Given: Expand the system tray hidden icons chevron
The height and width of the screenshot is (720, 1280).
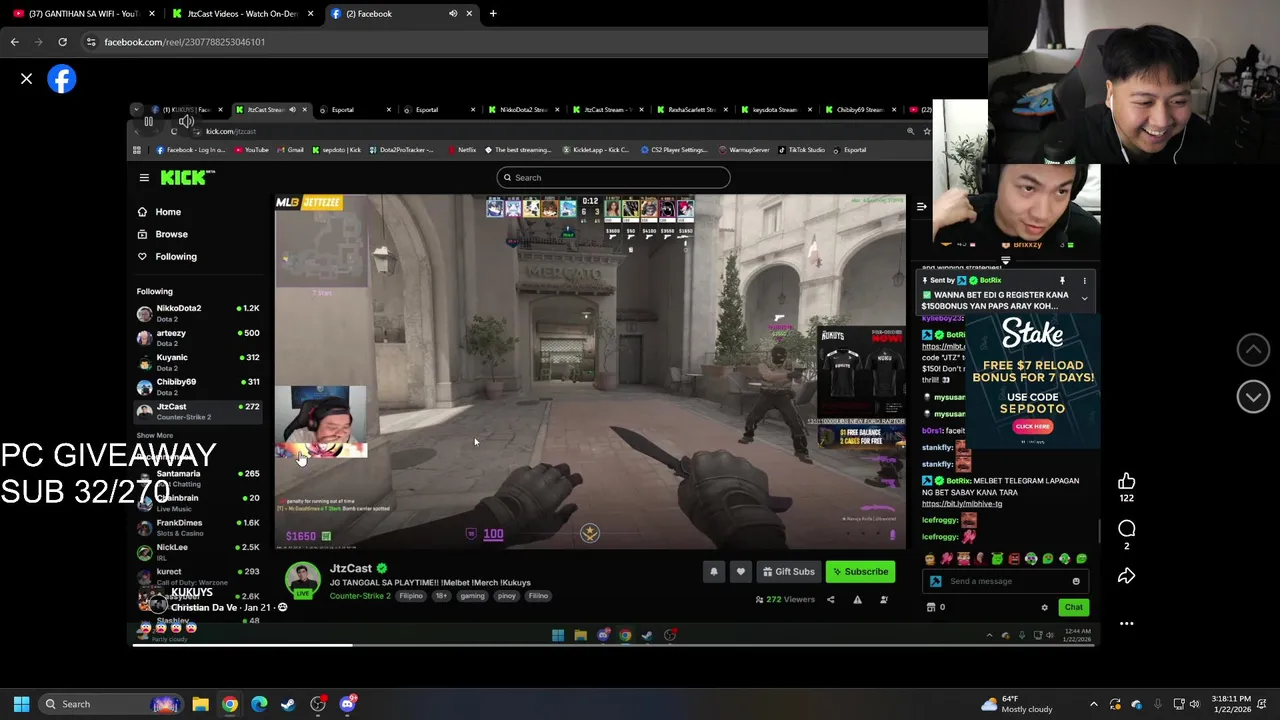Looking at the screenshot, I should [1093, 704].
